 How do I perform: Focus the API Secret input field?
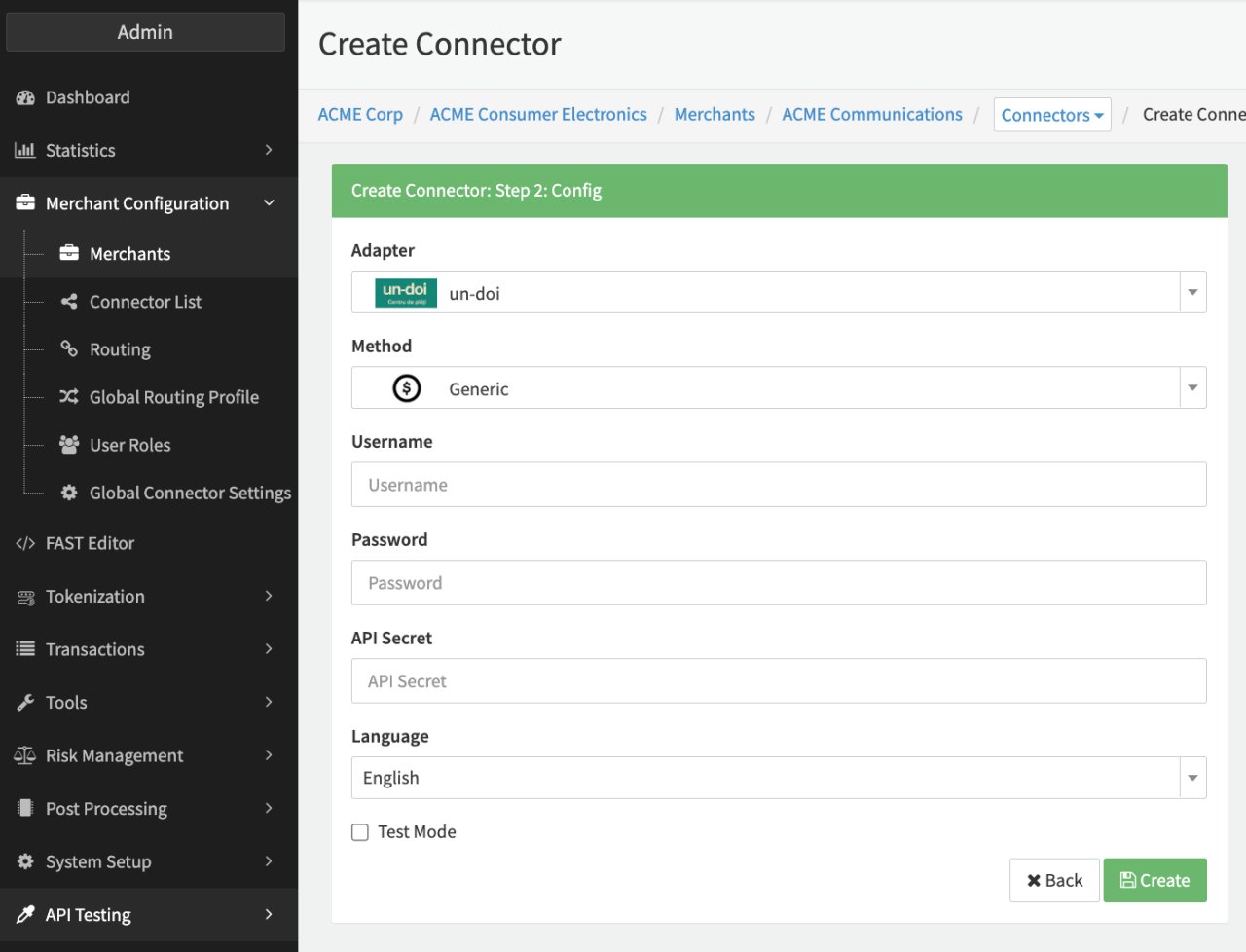(x=778, y=681)
